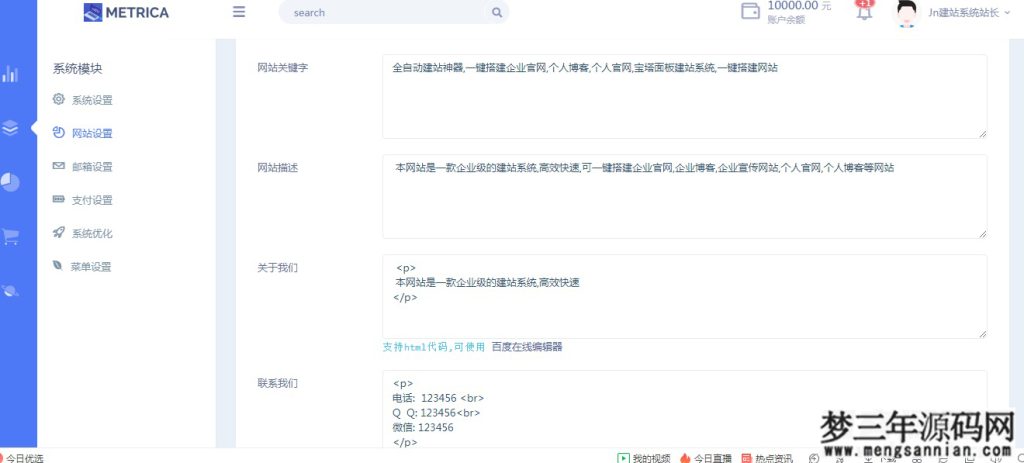Click the 我的视频 play icon
The image size is (1024, 463).
point(623,458)
